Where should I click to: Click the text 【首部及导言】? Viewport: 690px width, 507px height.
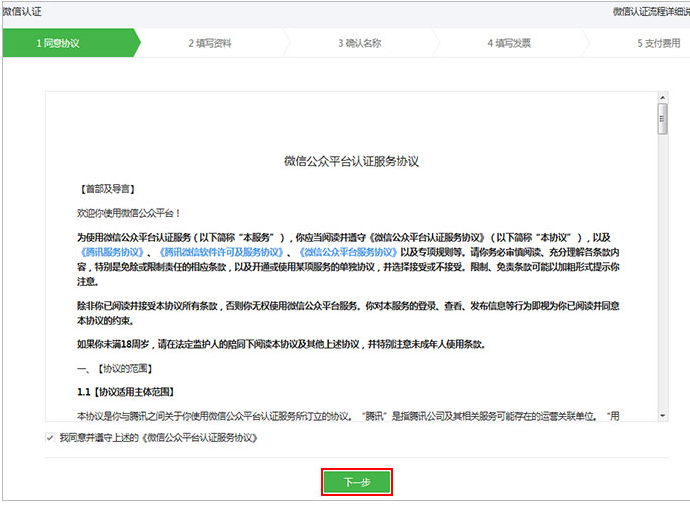[x=107, y=189]
